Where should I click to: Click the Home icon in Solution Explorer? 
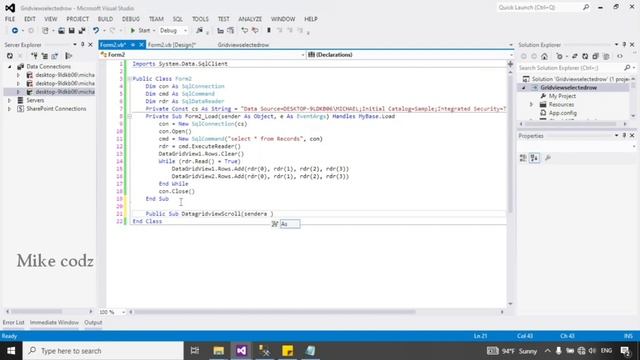click(544, 56)
